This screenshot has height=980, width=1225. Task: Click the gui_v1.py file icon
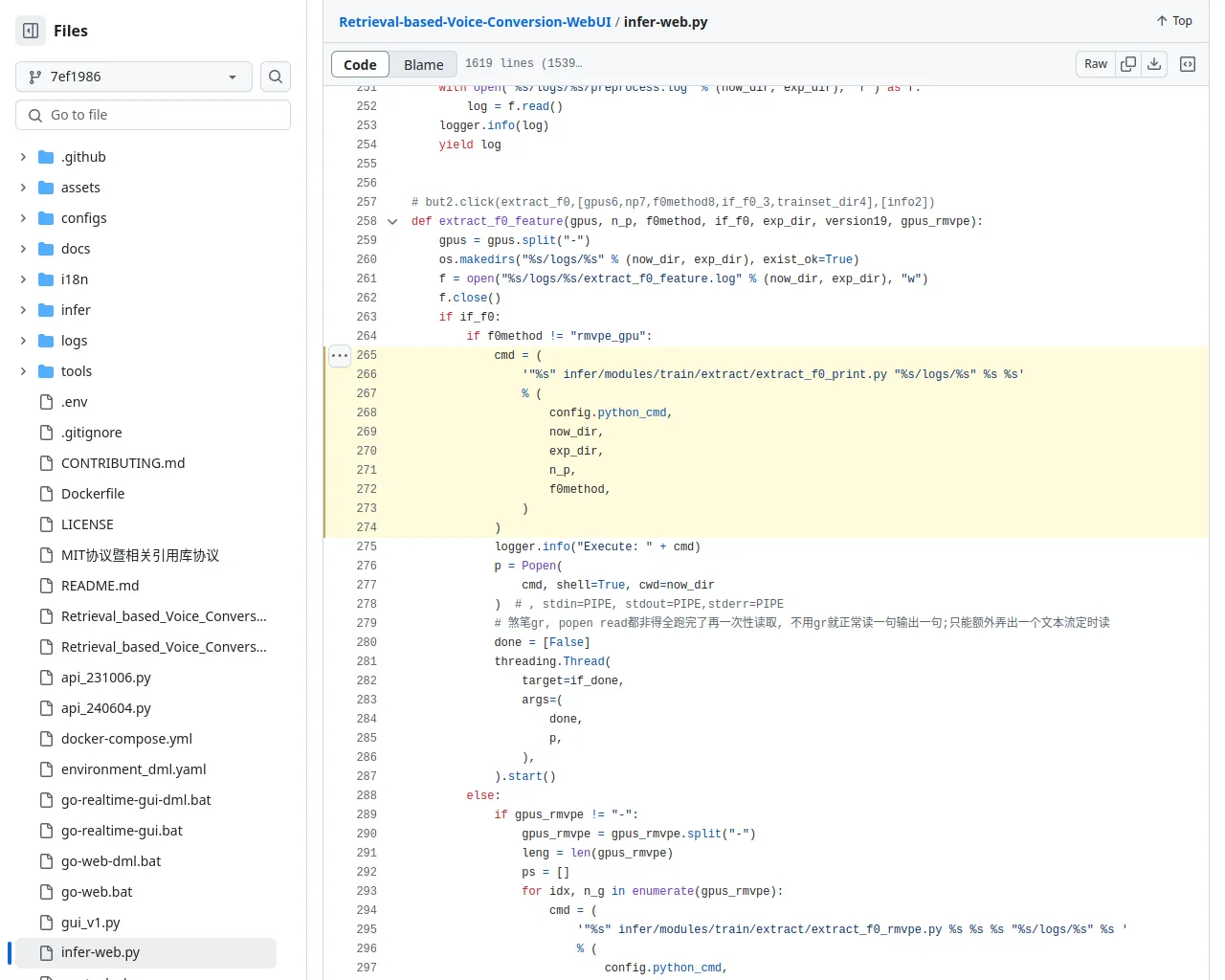[x=46, y=923]
